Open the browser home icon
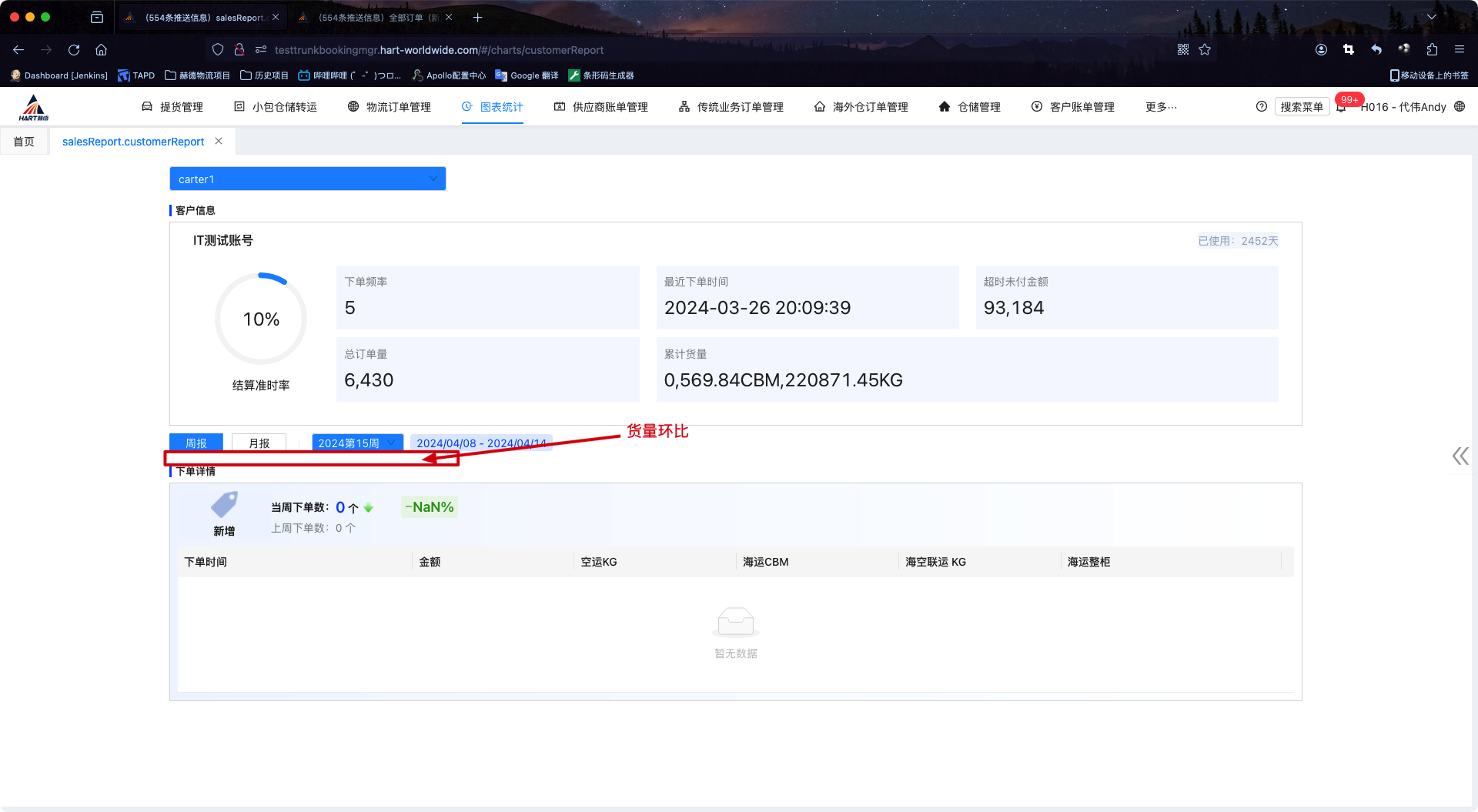The image size is (1478, 812). [101, 50]
